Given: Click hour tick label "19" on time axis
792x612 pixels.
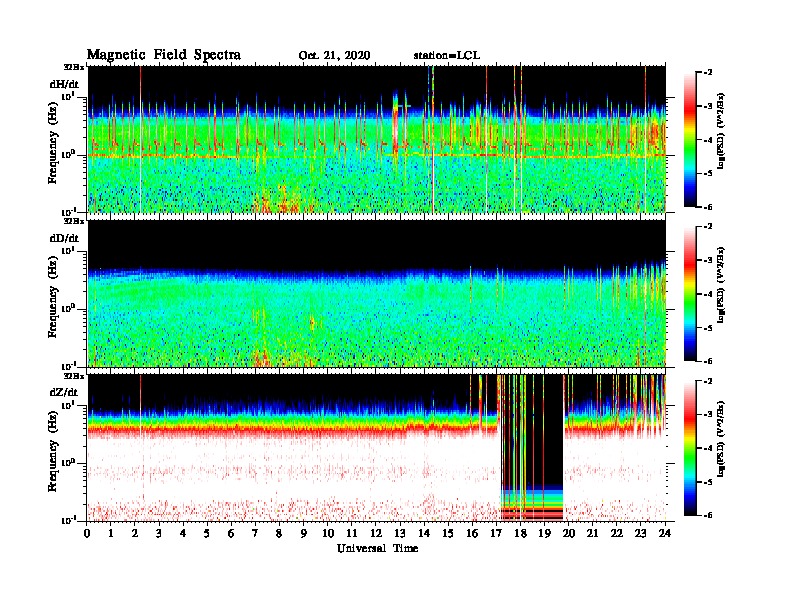Looking at the screenshot, I should pos(544,533).
